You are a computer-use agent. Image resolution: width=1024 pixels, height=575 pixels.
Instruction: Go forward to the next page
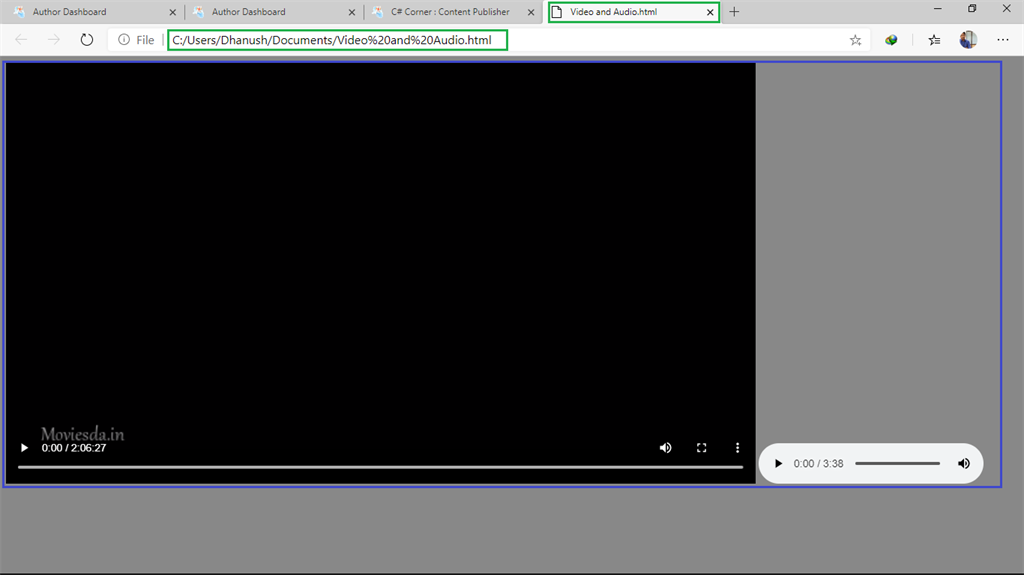pos(54,40)
